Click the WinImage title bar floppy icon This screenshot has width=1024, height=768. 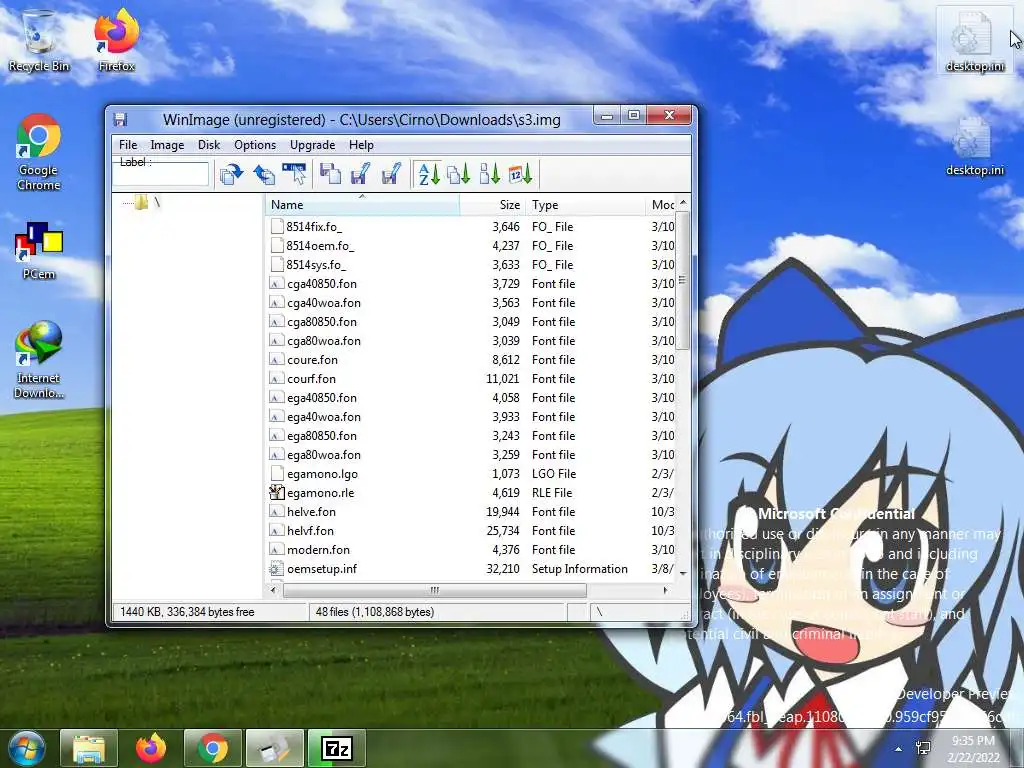click(x=120, y=120)
